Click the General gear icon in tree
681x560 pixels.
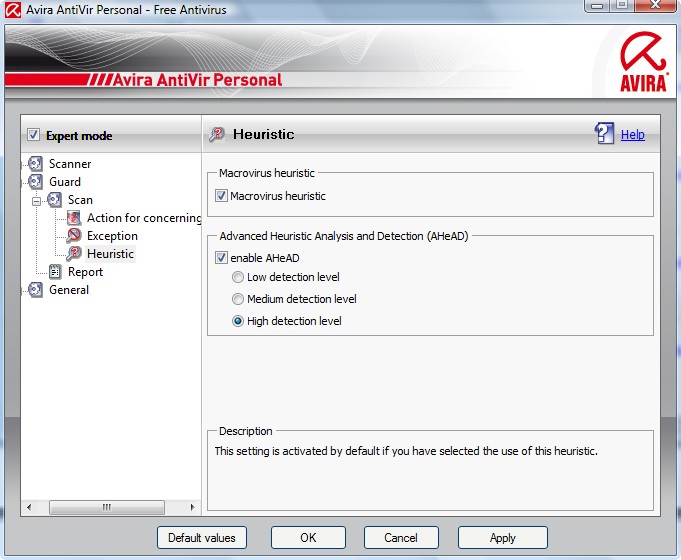36,290
